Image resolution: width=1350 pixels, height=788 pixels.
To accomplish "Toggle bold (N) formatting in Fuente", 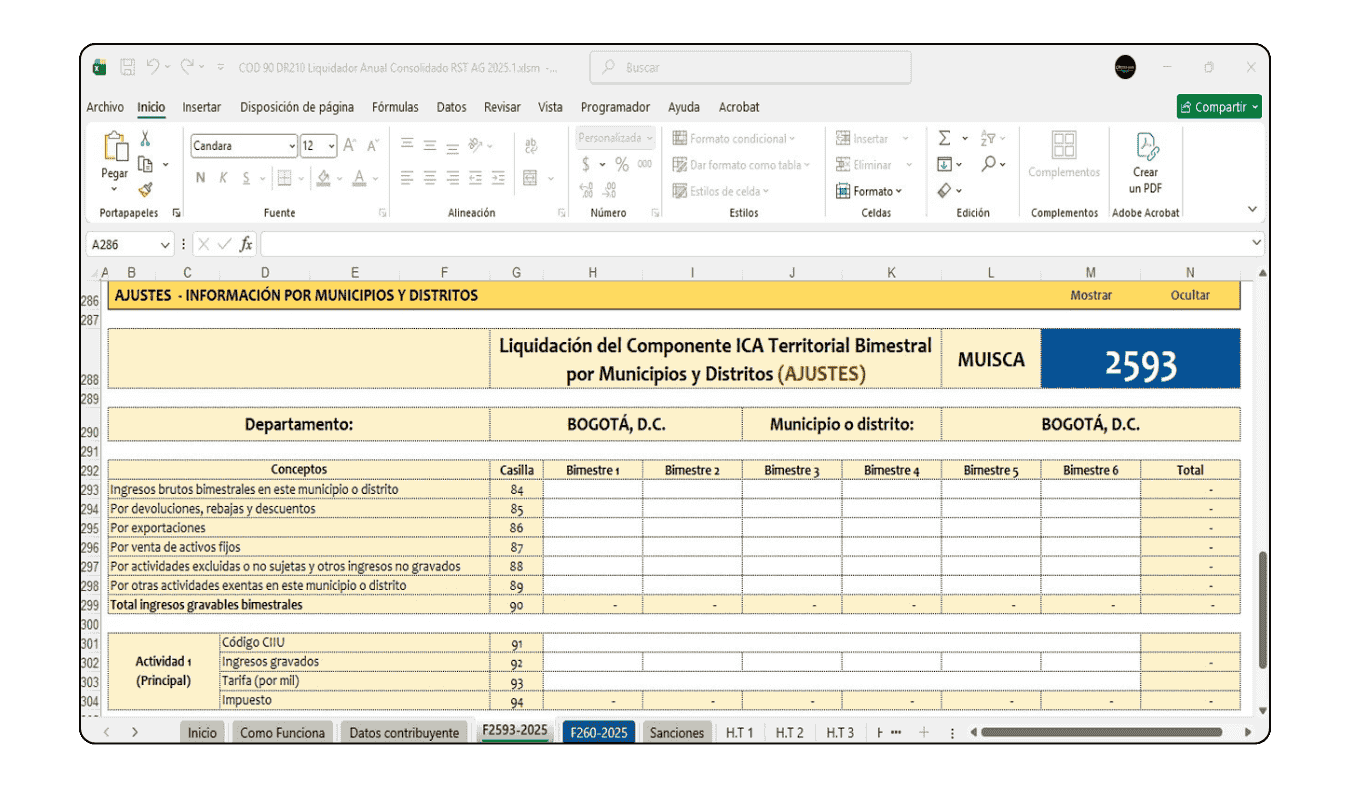I will [200, 177].
